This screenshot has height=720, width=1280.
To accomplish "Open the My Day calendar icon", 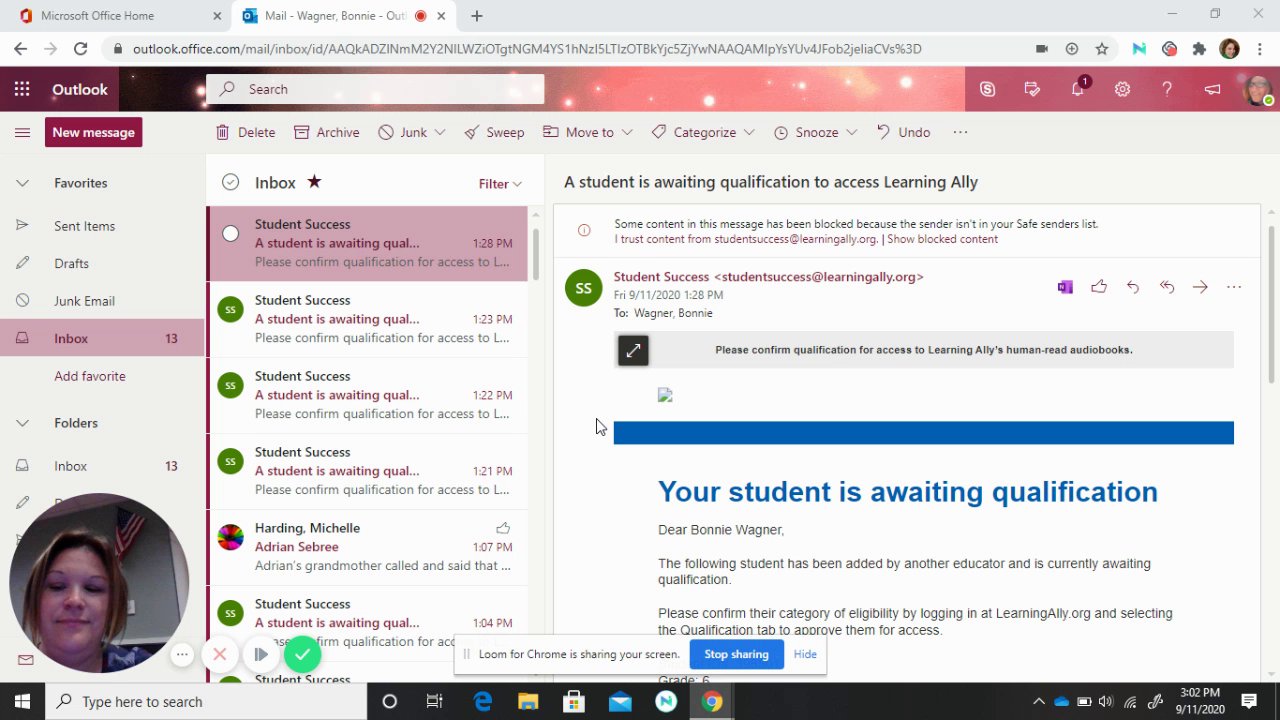I will click(1033, 89).
